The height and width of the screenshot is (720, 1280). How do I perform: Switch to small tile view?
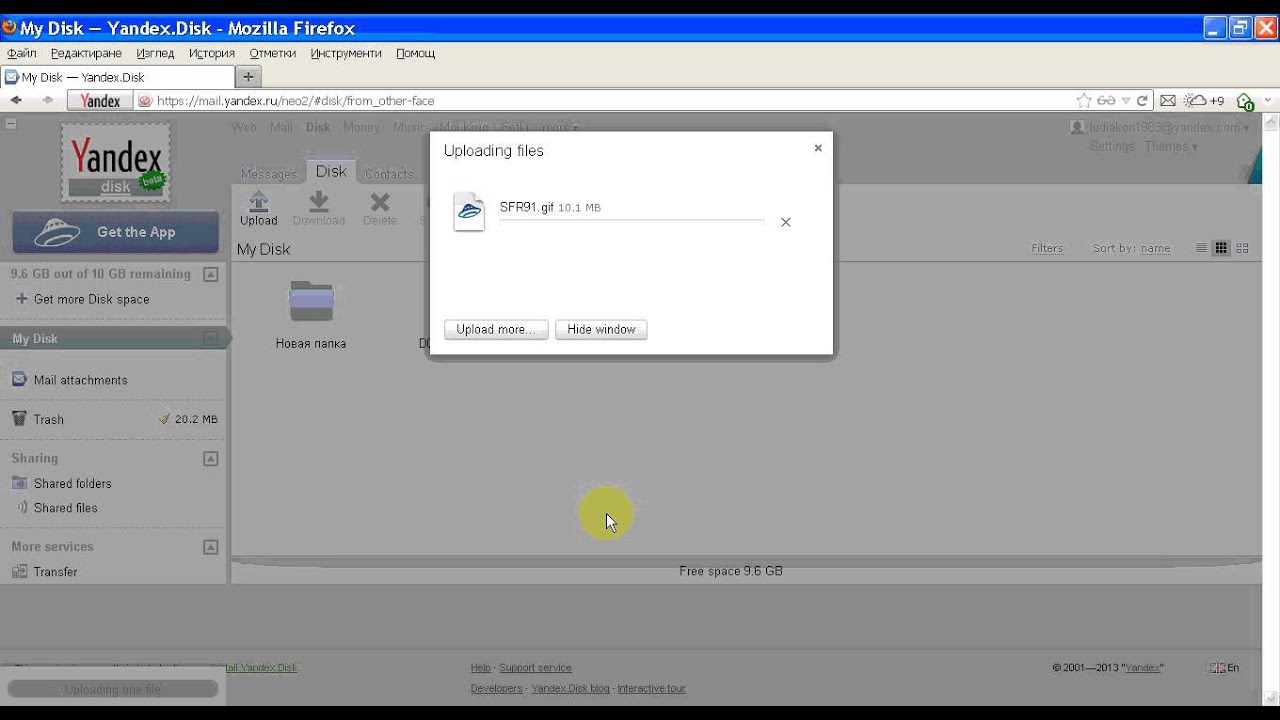[1221, 248]
